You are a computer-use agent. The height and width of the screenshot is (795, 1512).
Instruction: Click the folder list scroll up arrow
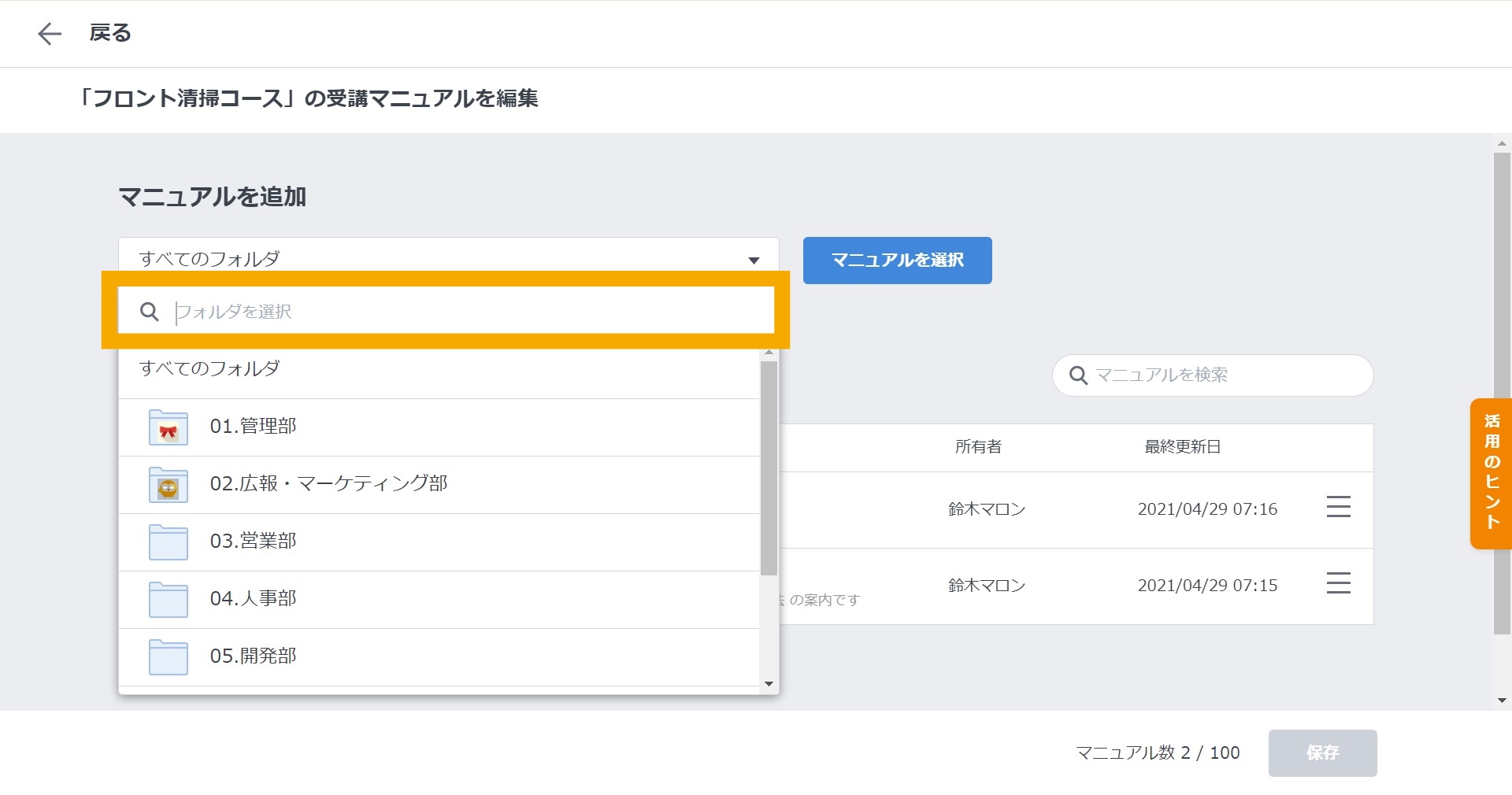click(x=769, y=353)
